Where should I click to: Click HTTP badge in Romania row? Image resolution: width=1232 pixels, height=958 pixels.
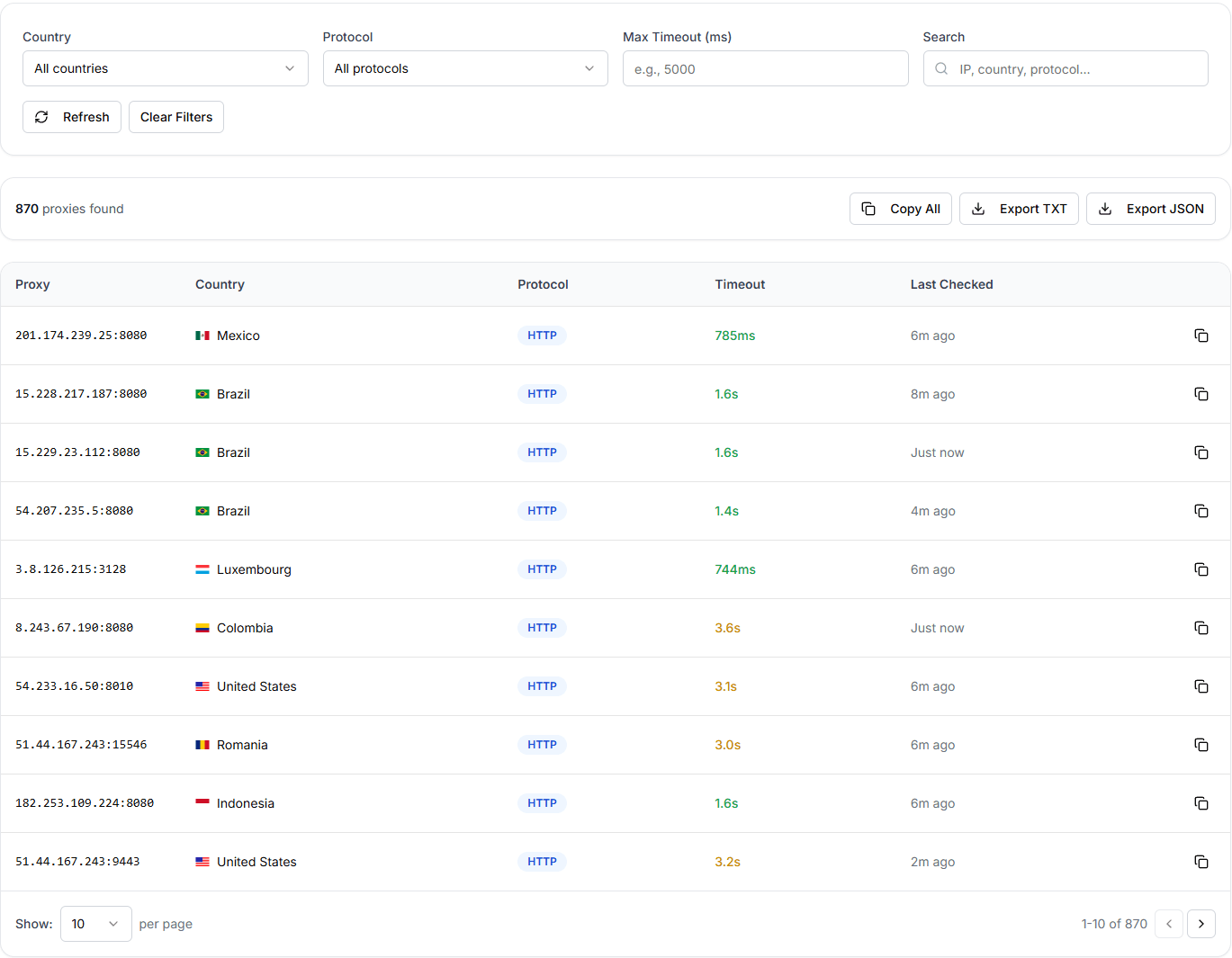click(542, 745)
